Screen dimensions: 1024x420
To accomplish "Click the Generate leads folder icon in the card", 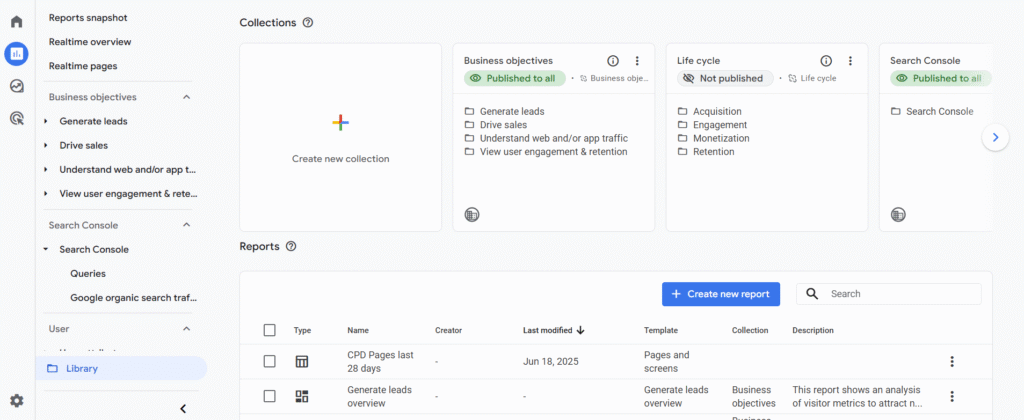I will pos(469,112).
